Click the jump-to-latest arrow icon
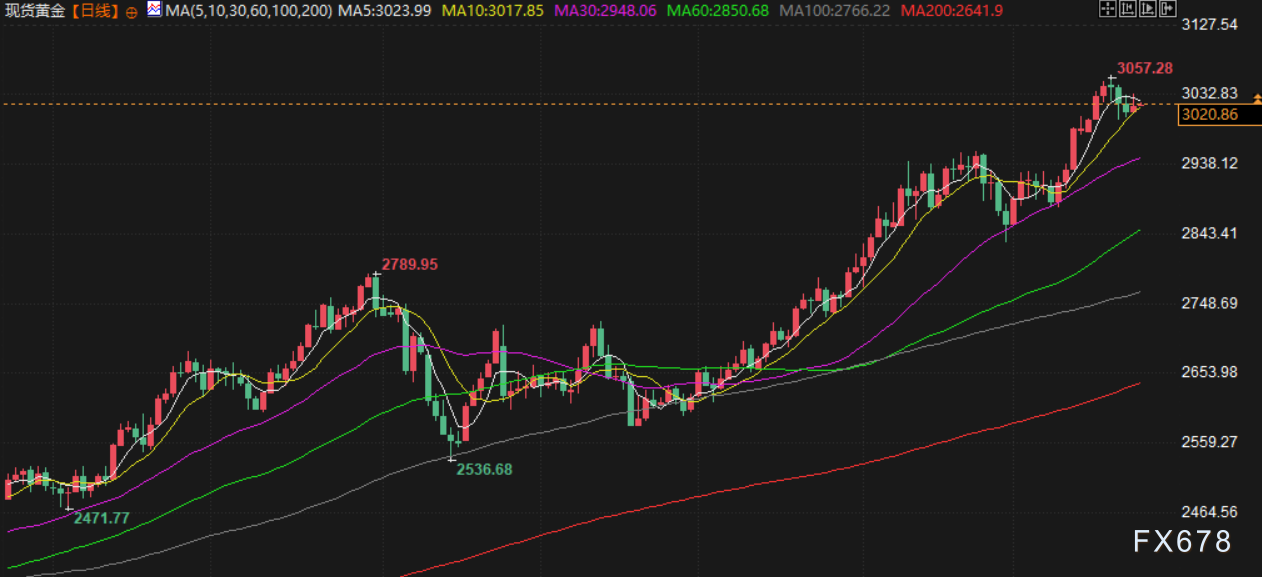This screenshot has width=1262, height=577. 1166,10
